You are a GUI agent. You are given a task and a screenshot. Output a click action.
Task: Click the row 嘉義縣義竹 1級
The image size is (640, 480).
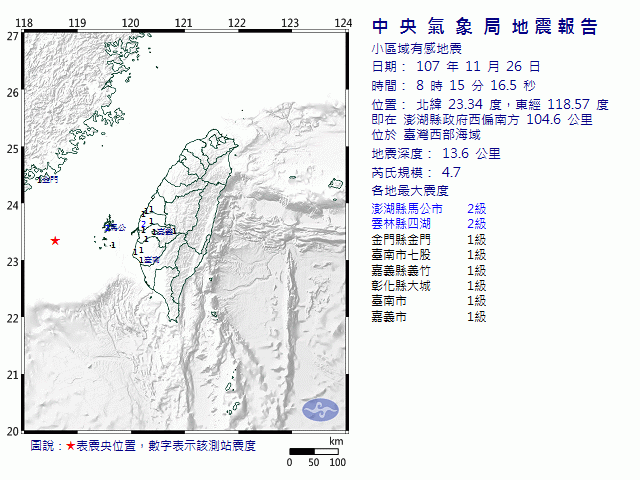(429, 271)
